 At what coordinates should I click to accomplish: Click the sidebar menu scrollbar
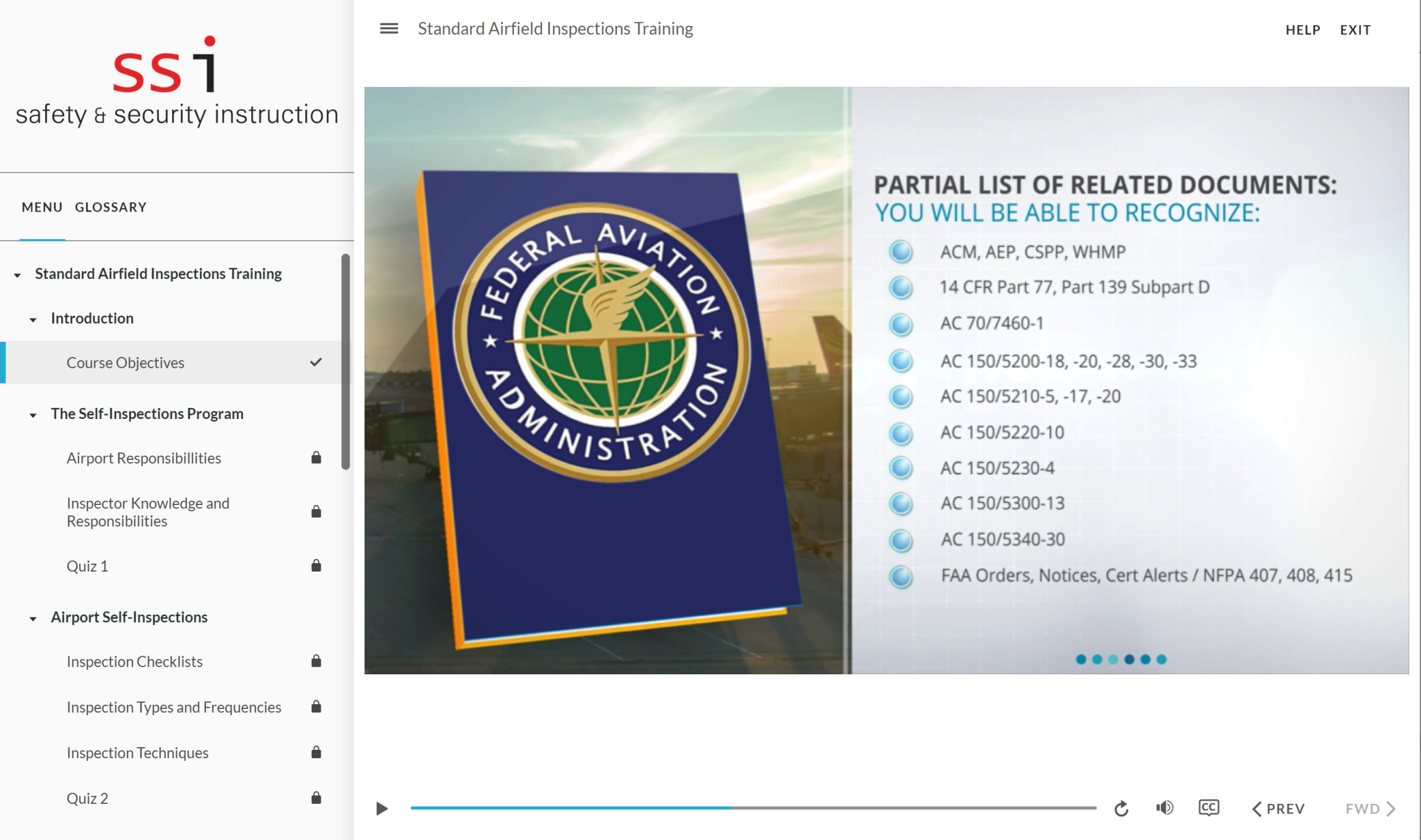(x=346, y=361)
